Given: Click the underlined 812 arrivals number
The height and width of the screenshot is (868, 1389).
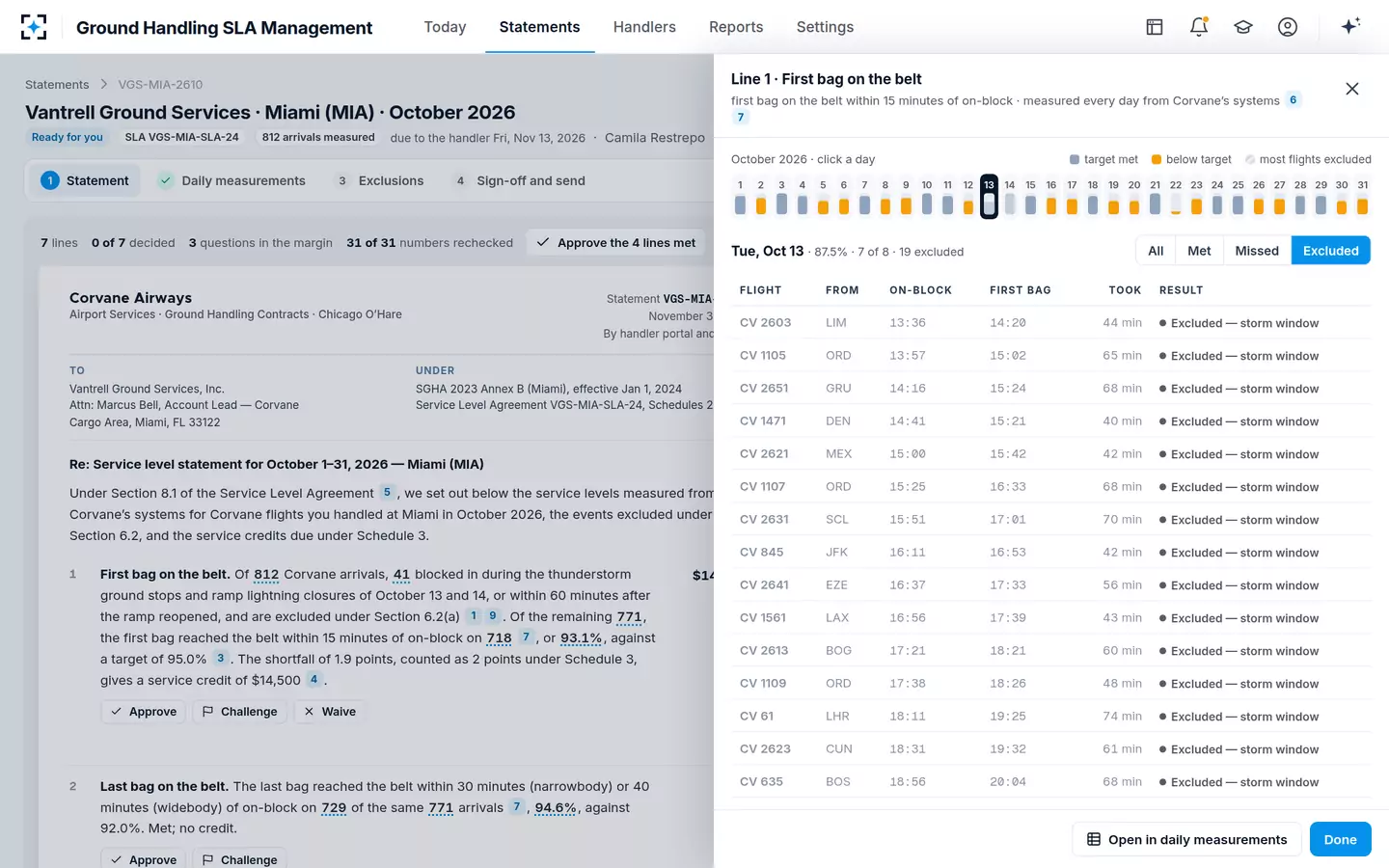Looking at the screenshot, I should click(x=266, y=574).
